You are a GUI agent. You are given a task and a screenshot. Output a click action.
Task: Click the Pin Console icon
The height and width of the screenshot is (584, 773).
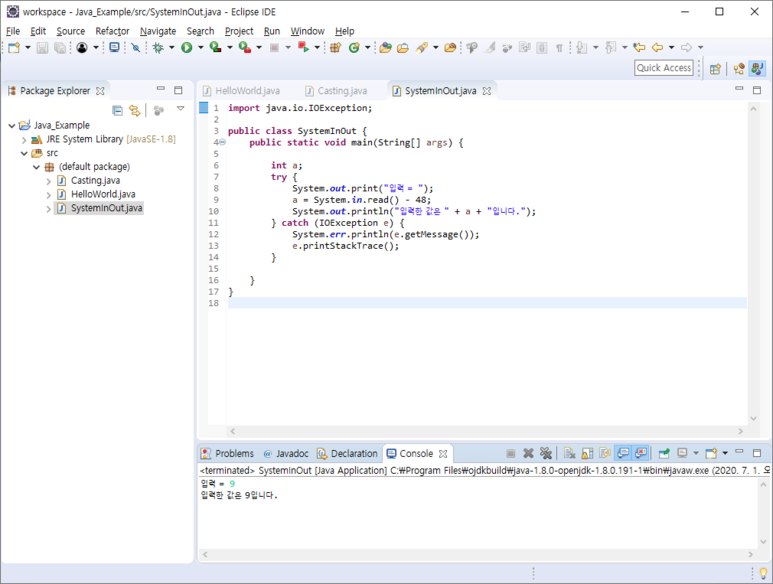(x=664, y=453)
